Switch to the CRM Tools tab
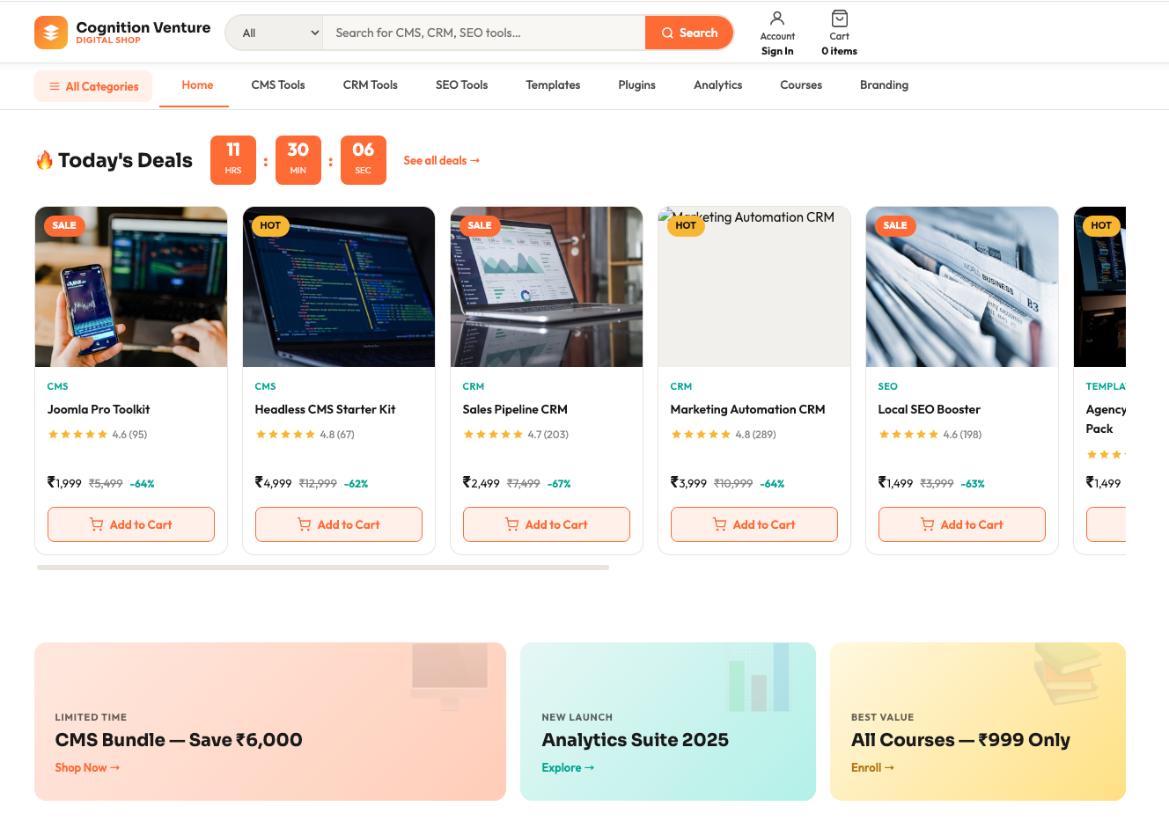 (370, 85)
